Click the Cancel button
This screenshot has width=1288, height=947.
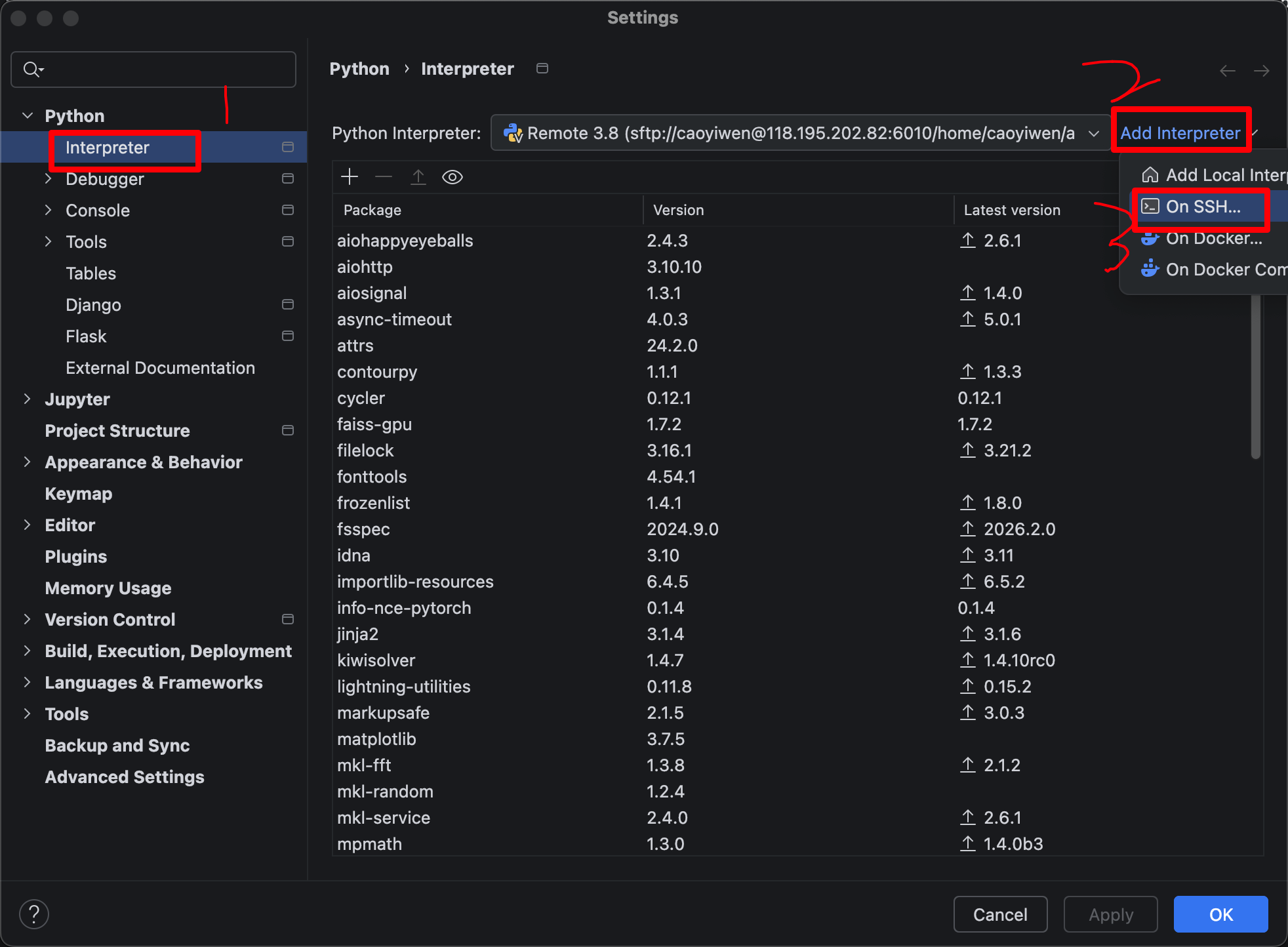click(999, 914)
